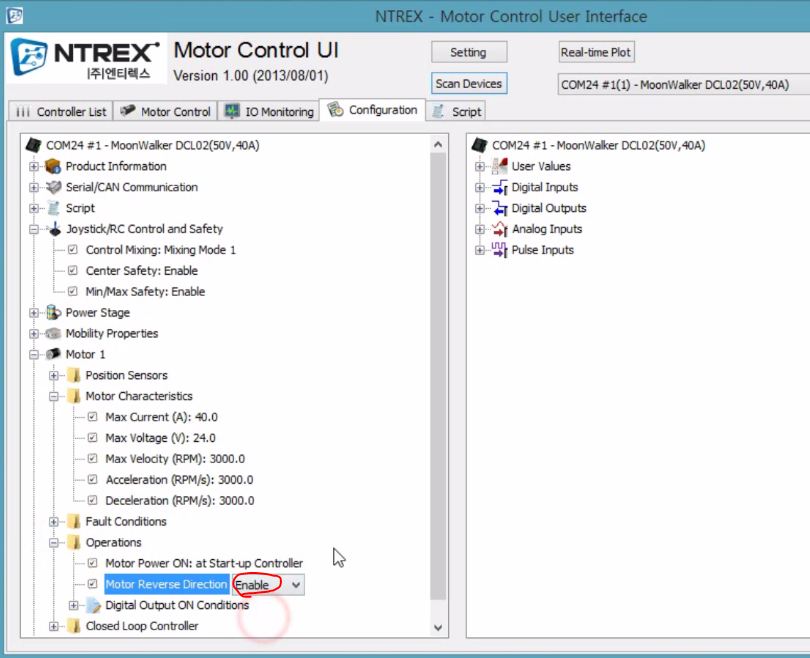Toggle Control Mixing: Mixing Mode 1 checkbox
This screenshot has width=810, height=658.
(x=73, y=249)
